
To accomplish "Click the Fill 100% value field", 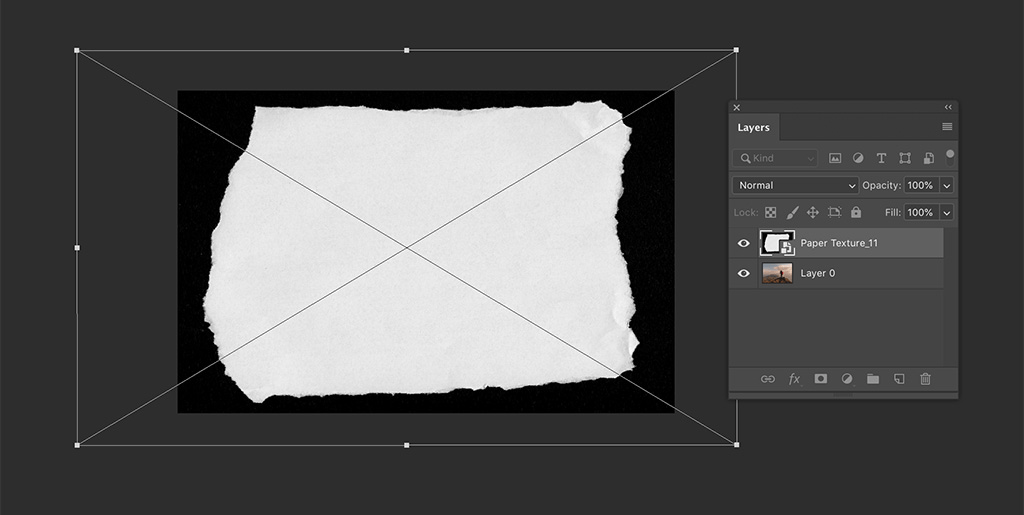I will pyautogui.click(x=921, y=212).
